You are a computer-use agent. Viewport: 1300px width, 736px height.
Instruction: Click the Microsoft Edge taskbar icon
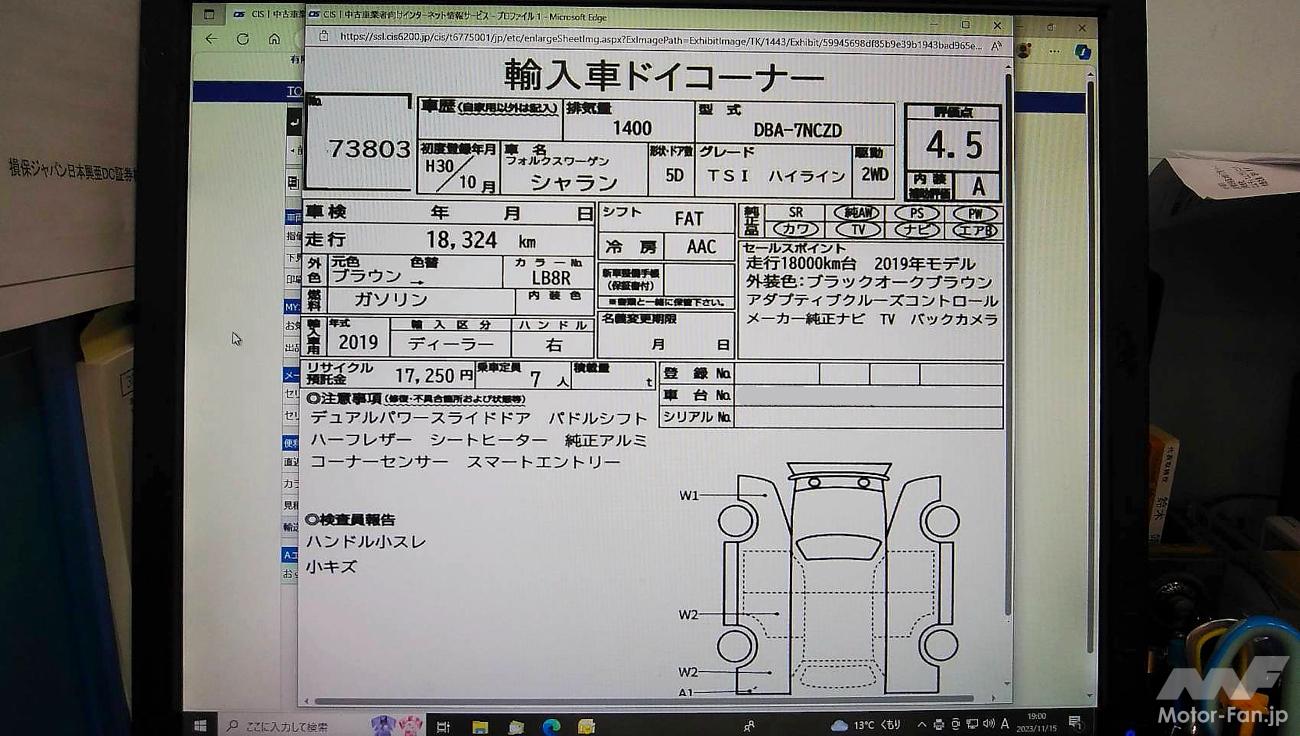pos(550,726)
